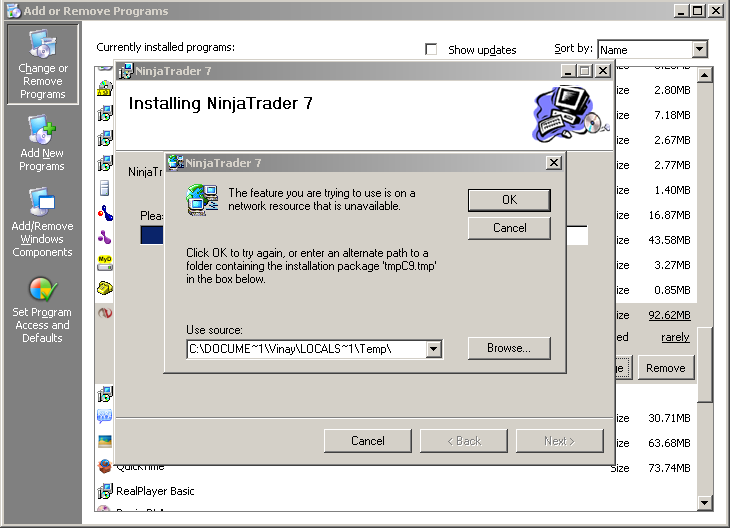Screen dimensions: 730x529
Task: Click the Next button in installer
Action: click(560, 441)
